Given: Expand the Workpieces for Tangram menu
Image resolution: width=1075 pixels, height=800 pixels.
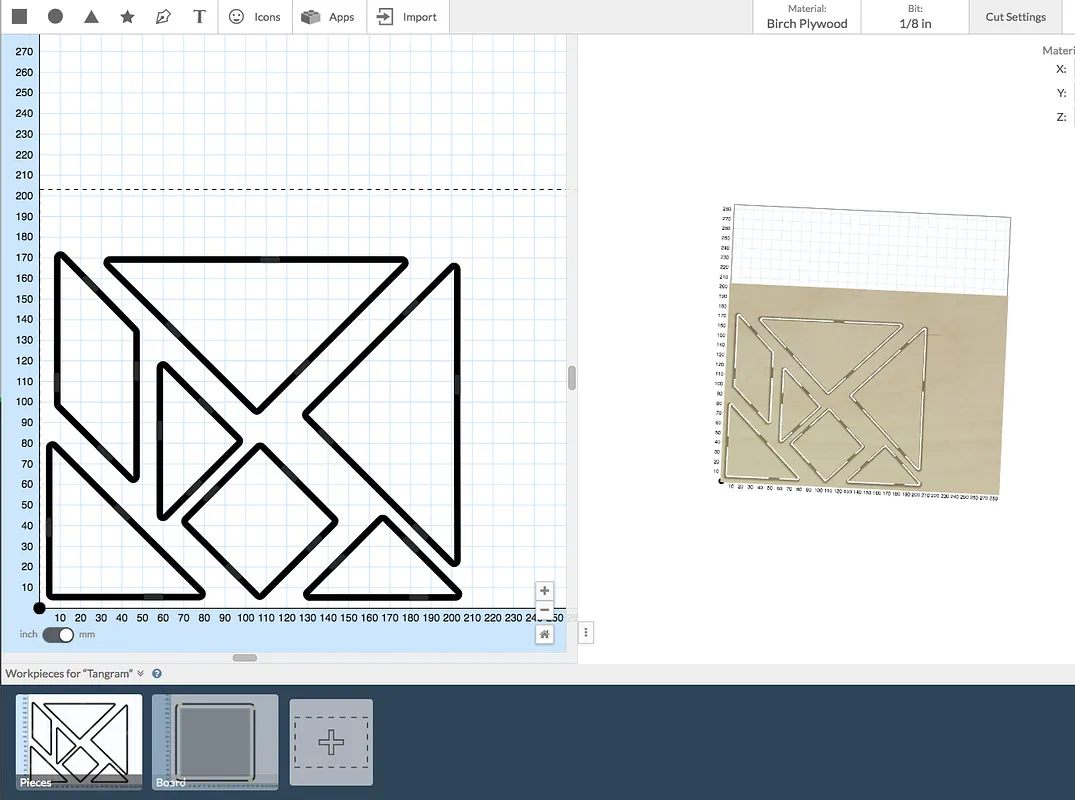Looking at the screenshot, I should tap(141, 674).
